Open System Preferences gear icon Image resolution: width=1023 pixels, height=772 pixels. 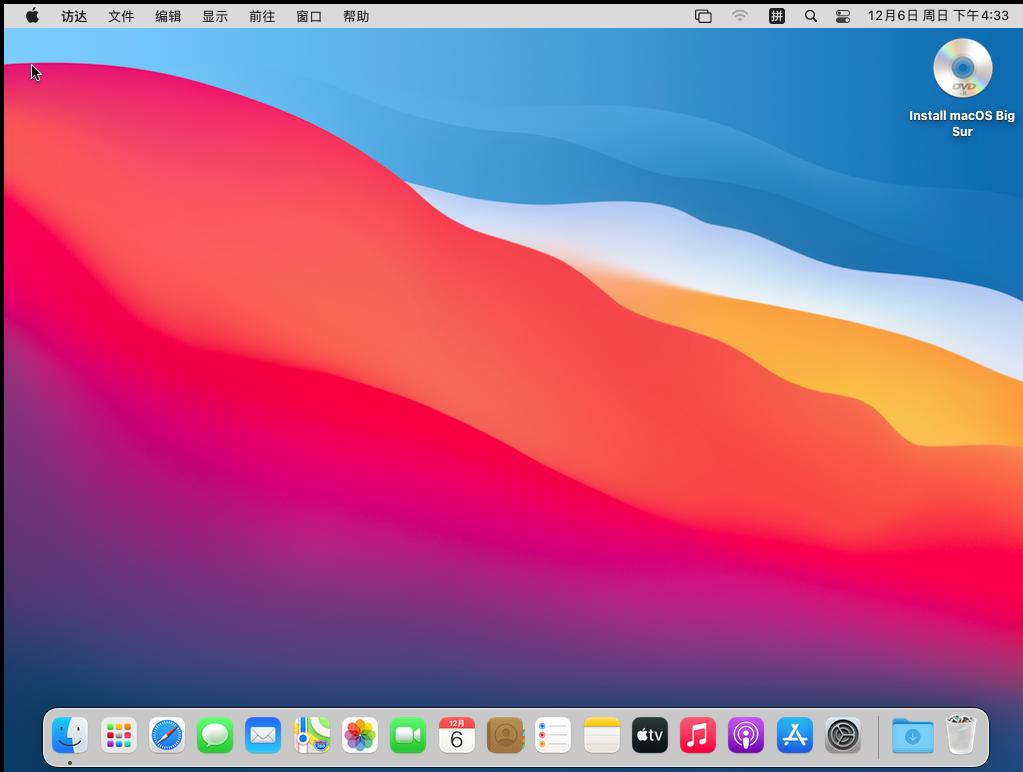pos(843,736)
